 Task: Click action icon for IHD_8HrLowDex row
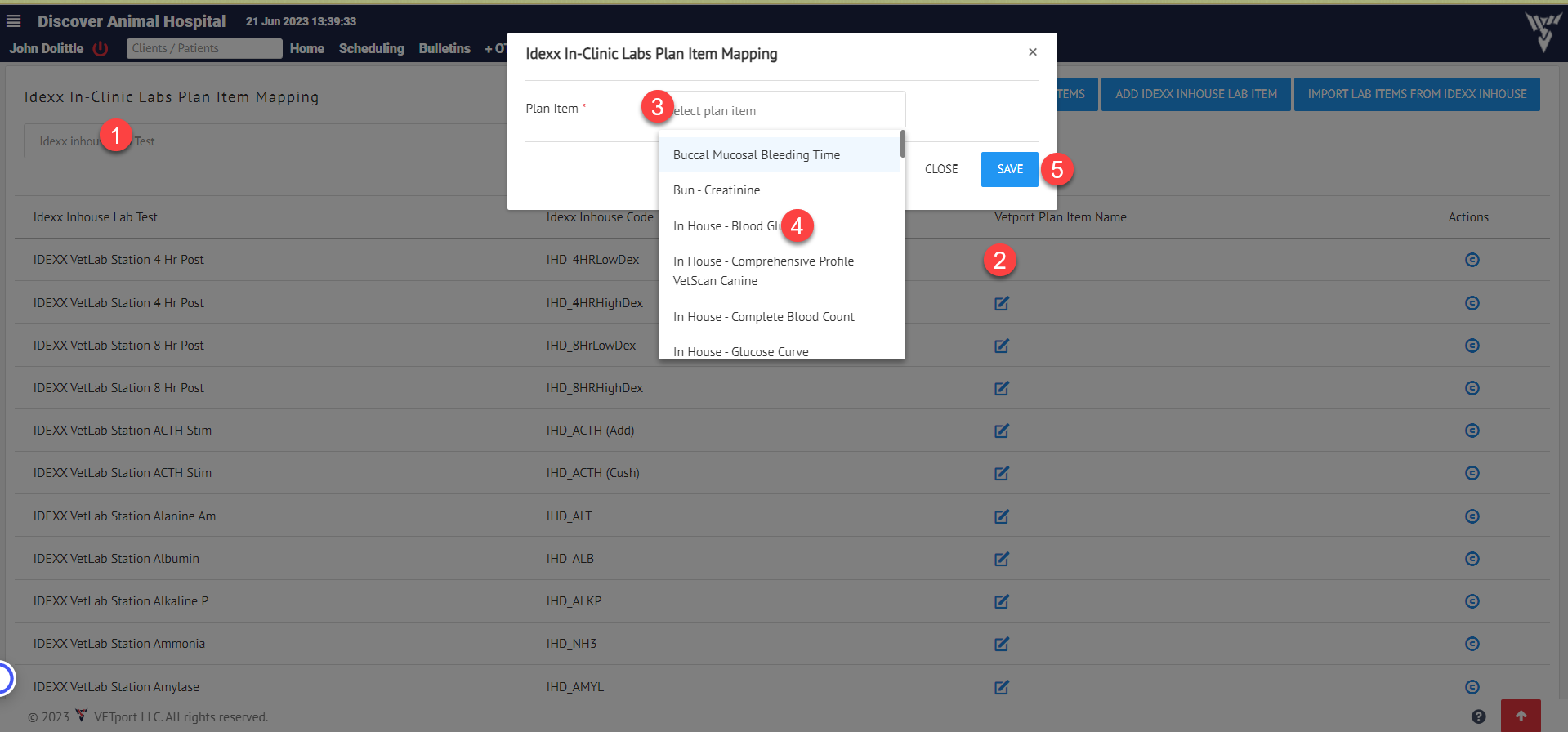click(x=1472, y=346)
